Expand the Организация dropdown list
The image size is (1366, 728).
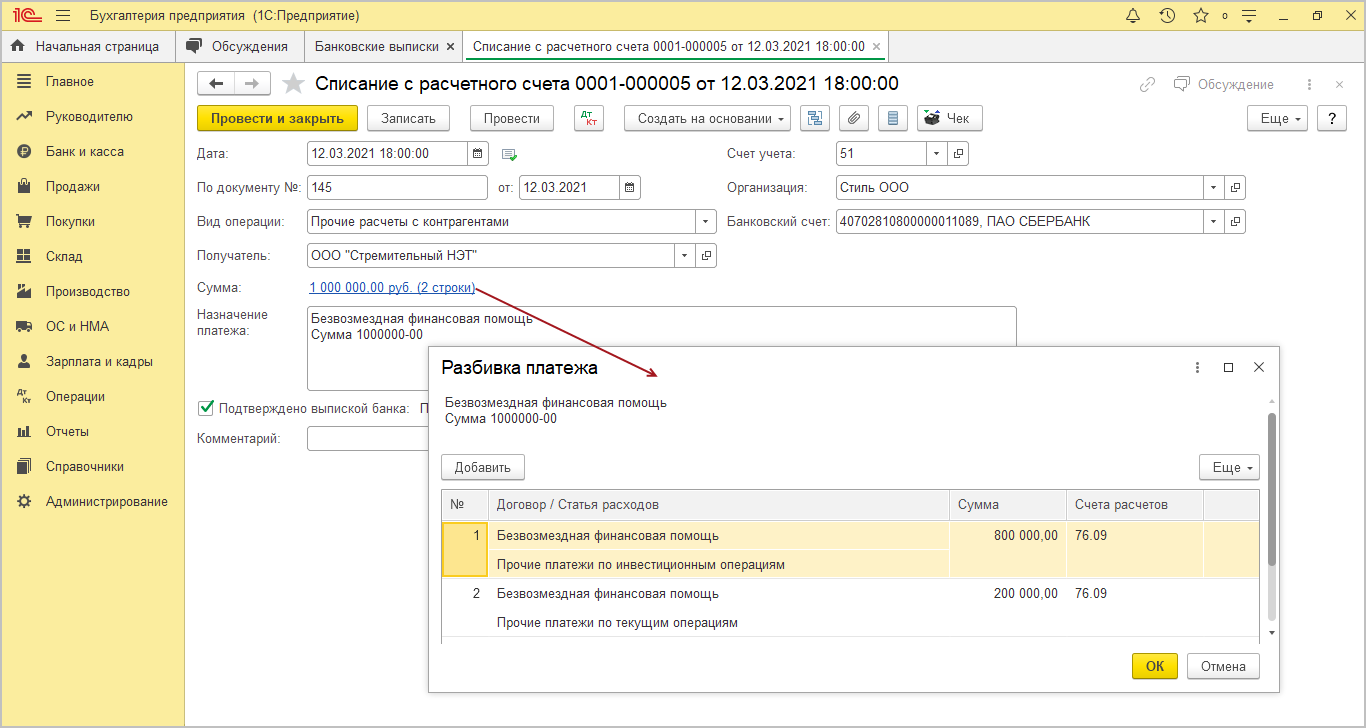1214,188
